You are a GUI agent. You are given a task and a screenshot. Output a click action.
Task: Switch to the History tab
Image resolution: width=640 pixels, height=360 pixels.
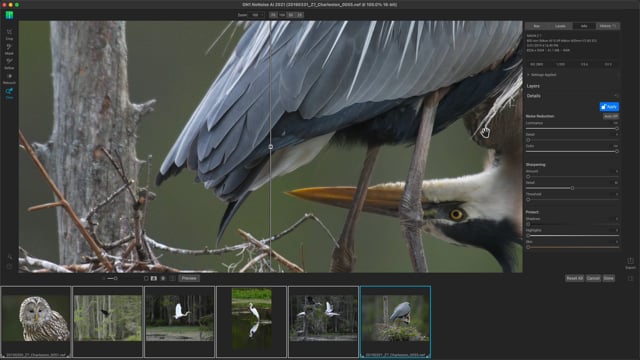[x=608, y=26]
